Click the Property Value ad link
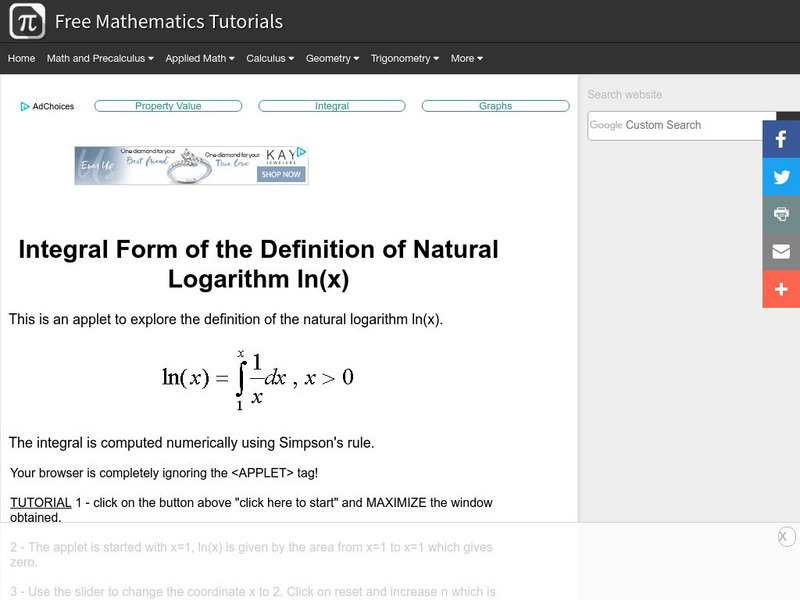 tap(168, 106)
